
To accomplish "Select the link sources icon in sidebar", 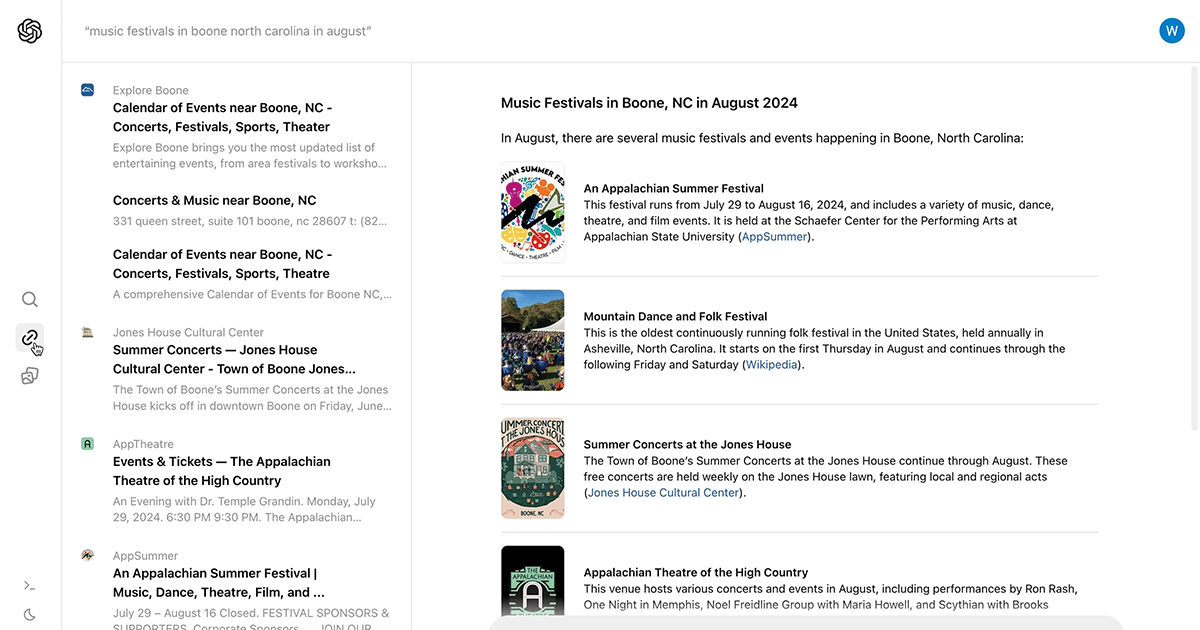I will [x=30, y=337].
